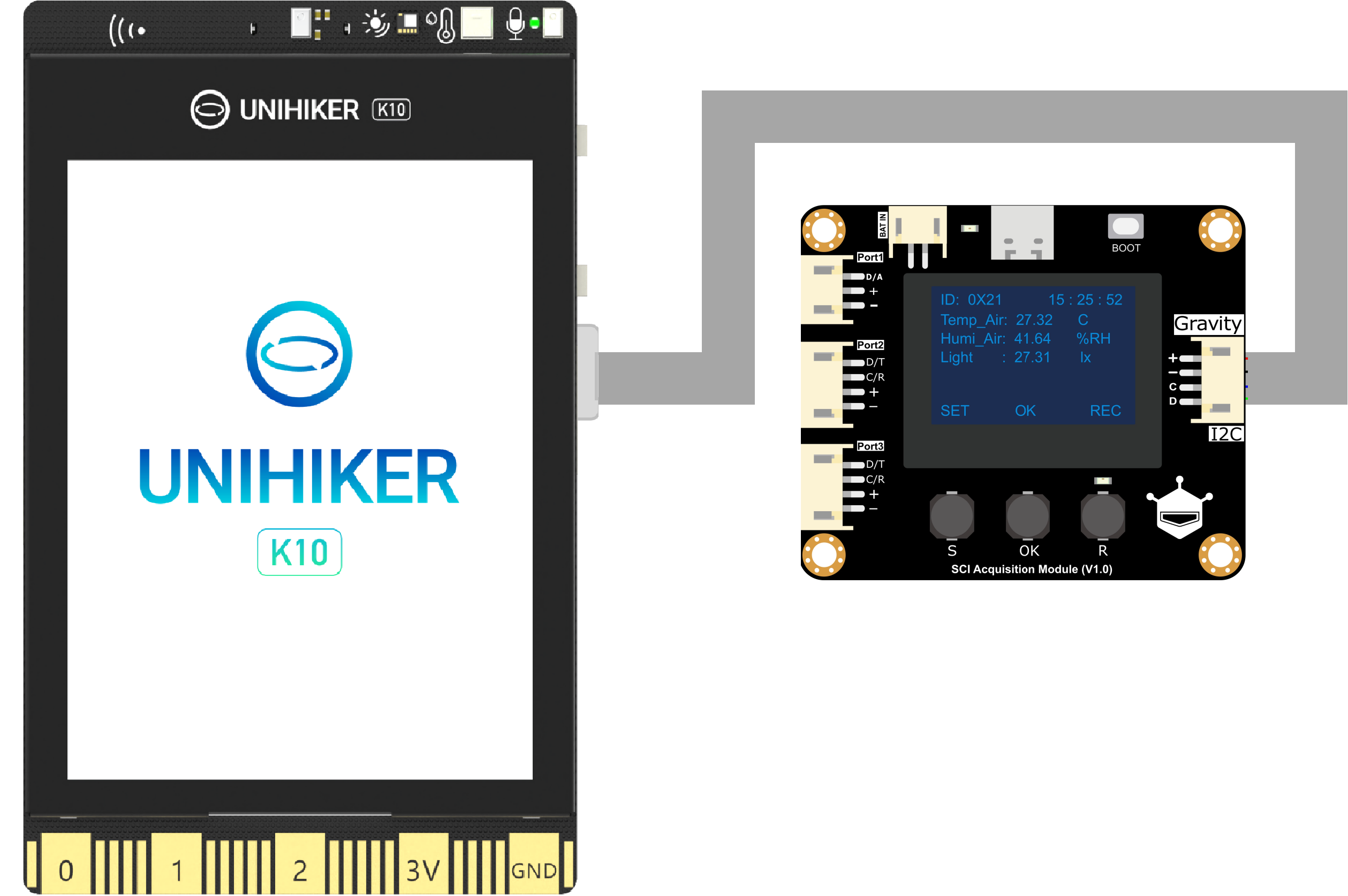Click the K10 badge in the board header
Viewport: 1348px width, 896px height.
coord(391,110)
